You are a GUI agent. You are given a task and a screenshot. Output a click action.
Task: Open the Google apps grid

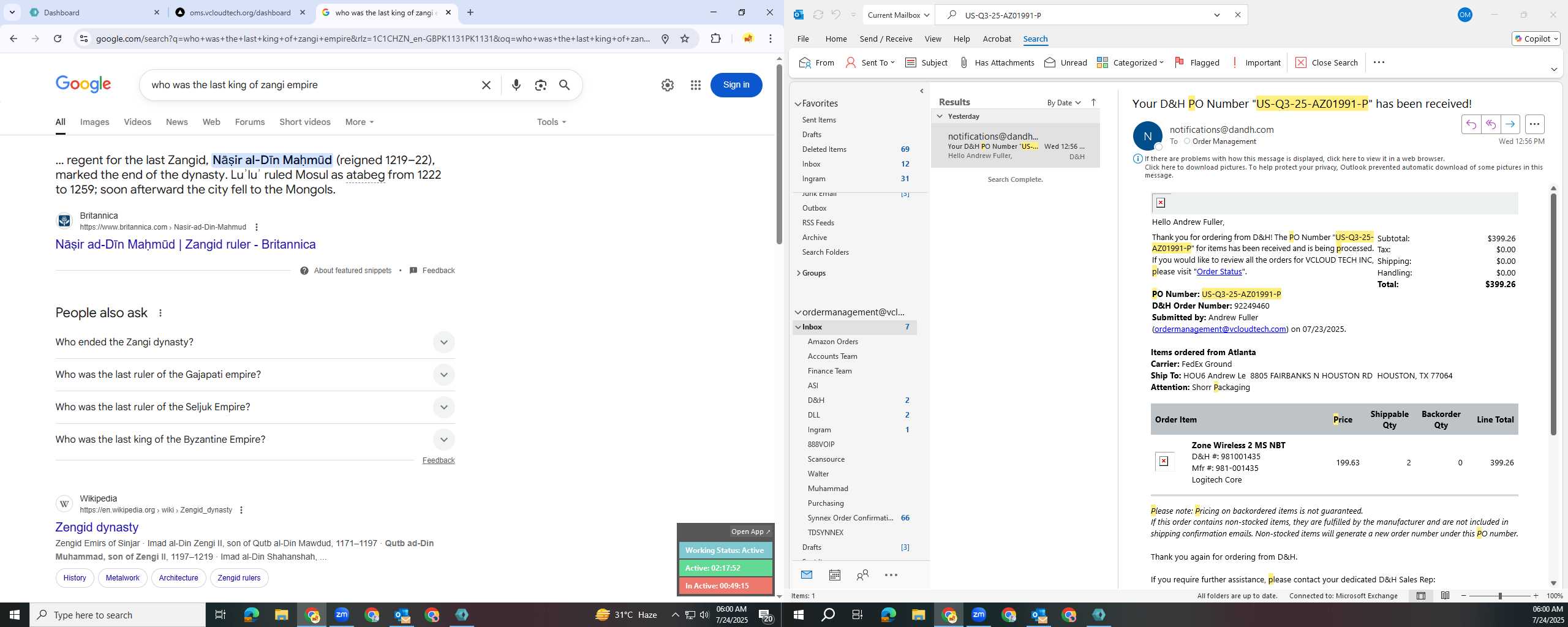(x=695, y=85)
